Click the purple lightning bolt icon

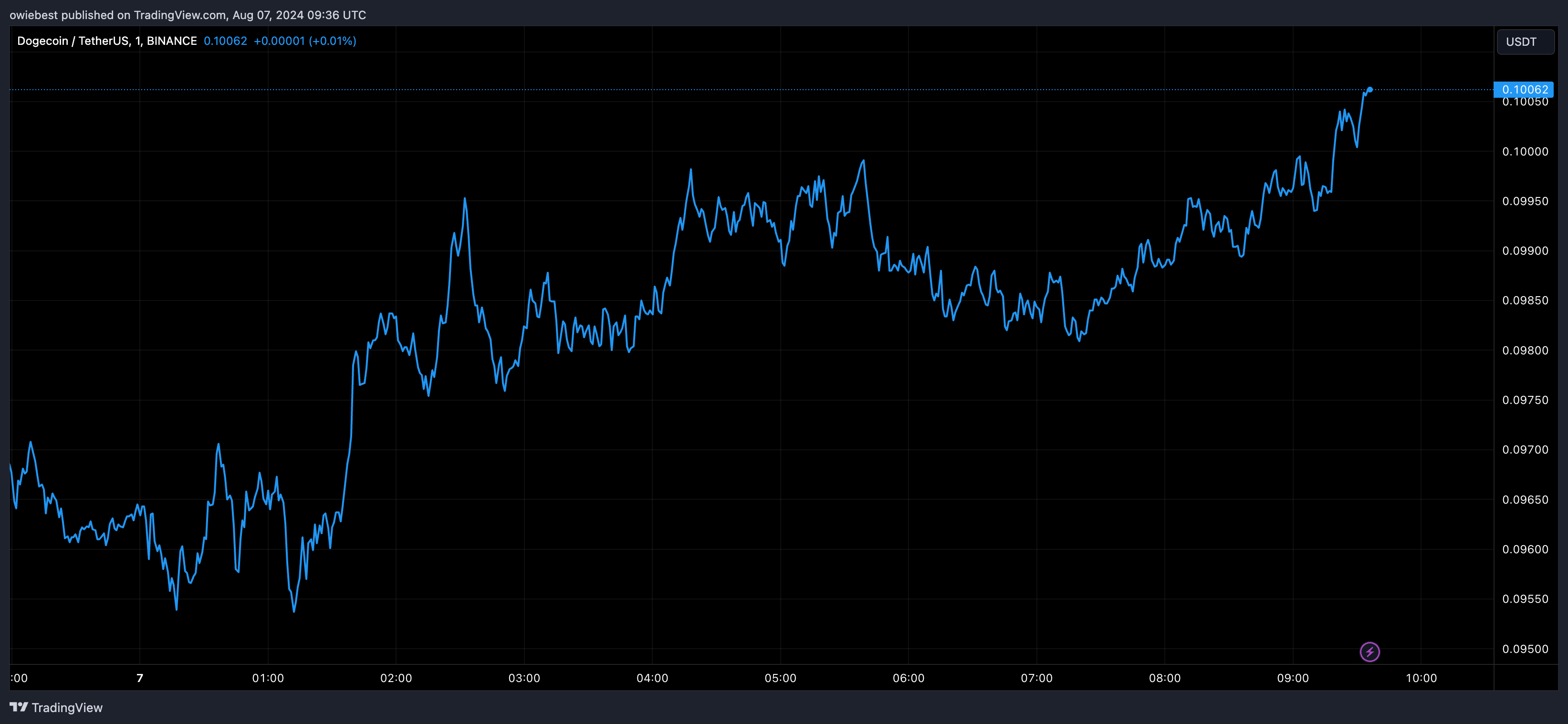coord(1369,652)
